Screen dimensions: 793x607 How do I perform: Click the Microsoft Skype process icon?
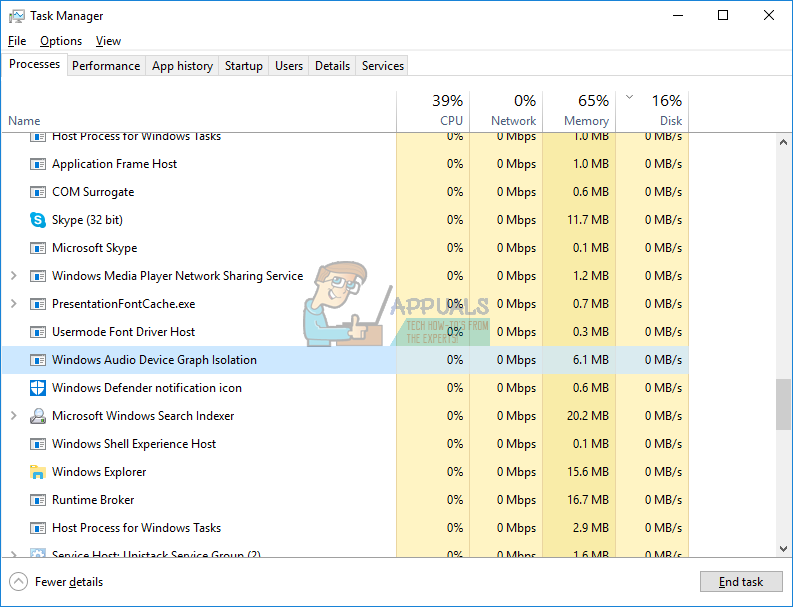(x=38, y=248)
